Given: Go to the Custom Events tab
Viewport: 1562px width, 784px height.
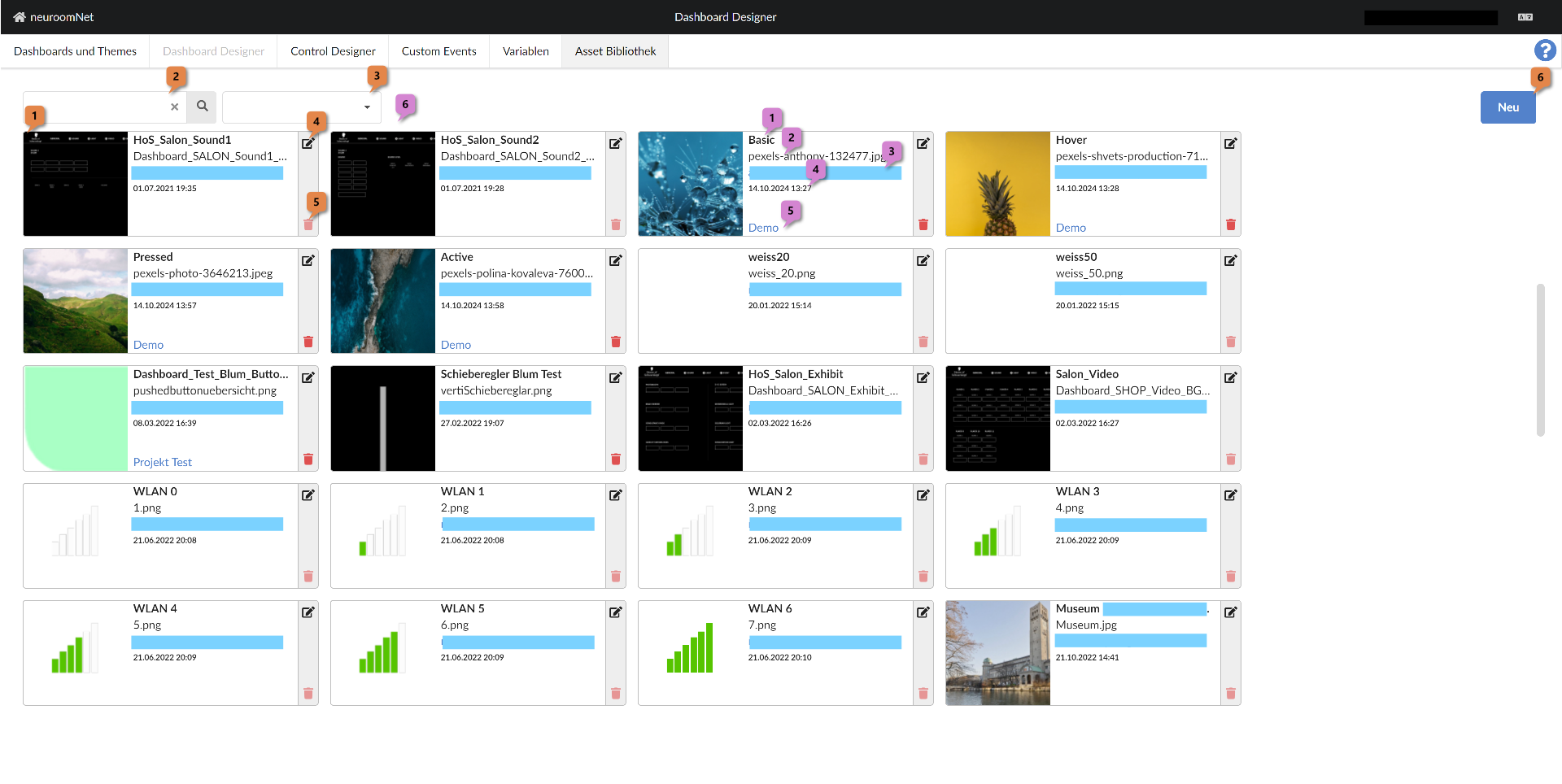Looking at the screenshot, I should 439,51.
